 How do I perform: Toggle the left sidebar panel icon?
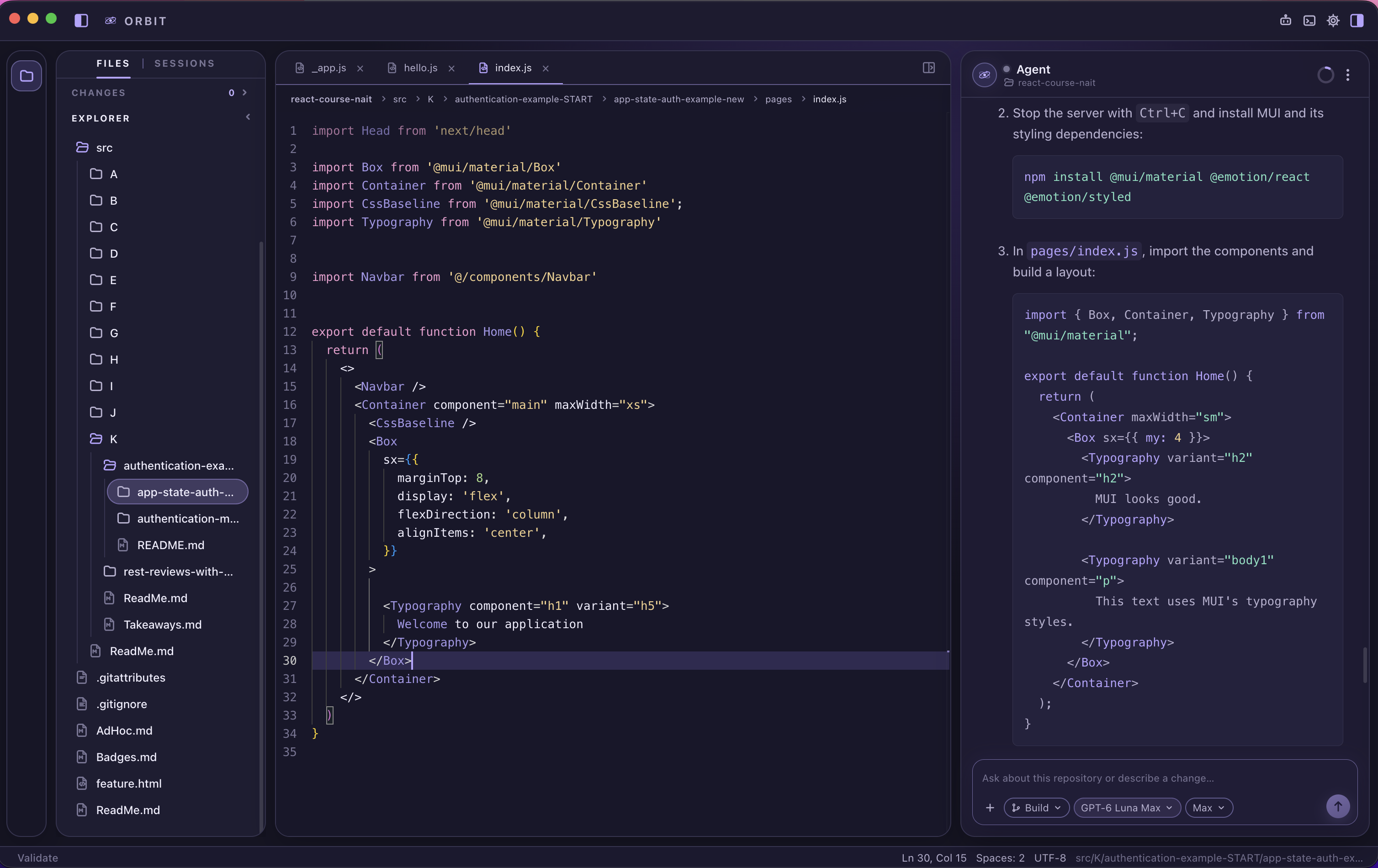click(x=81, y=21)
